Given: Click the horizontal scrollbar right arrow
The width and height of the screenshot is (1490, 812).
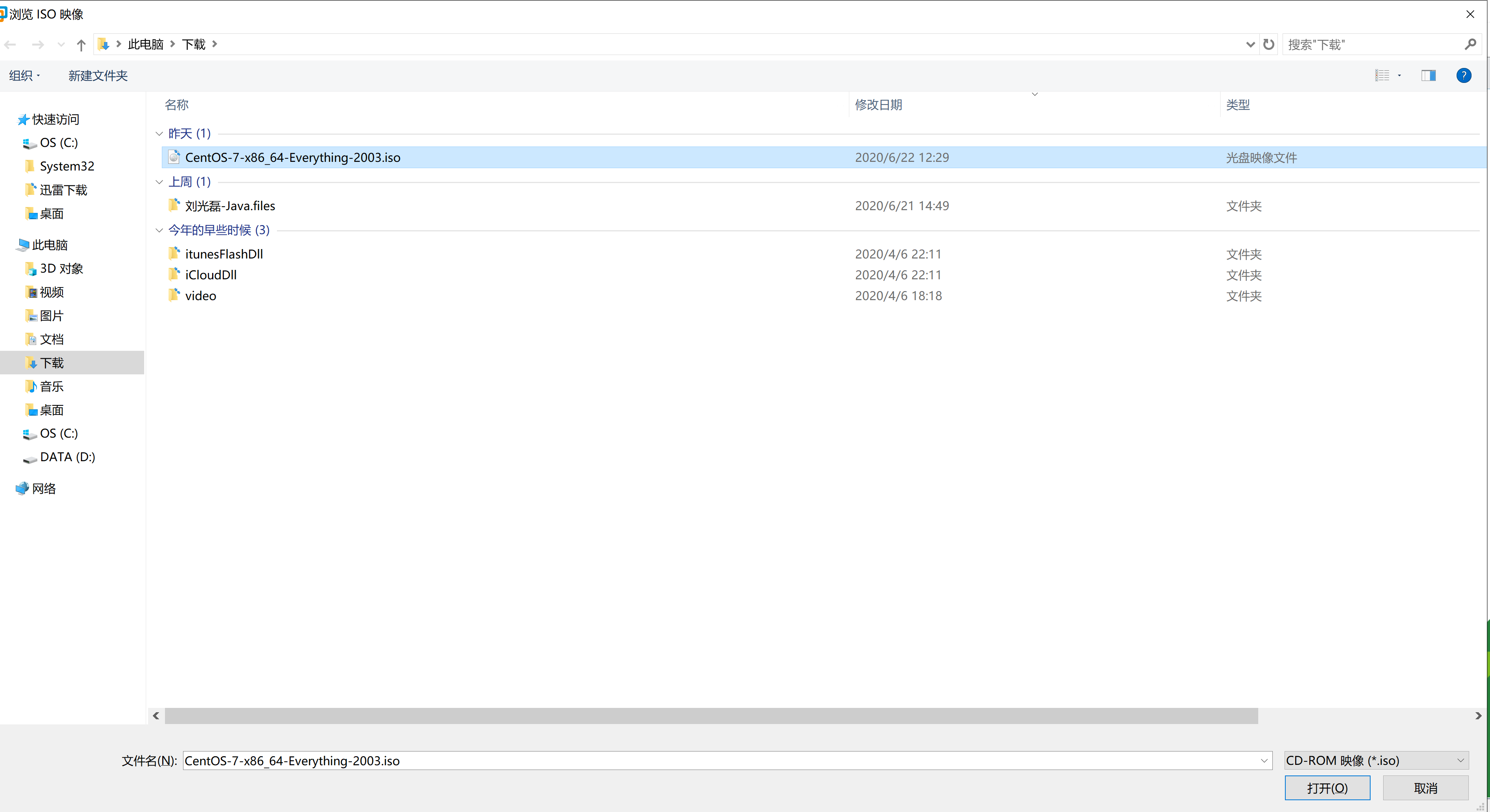Looking at the screenshot, I should [1478, 716].
